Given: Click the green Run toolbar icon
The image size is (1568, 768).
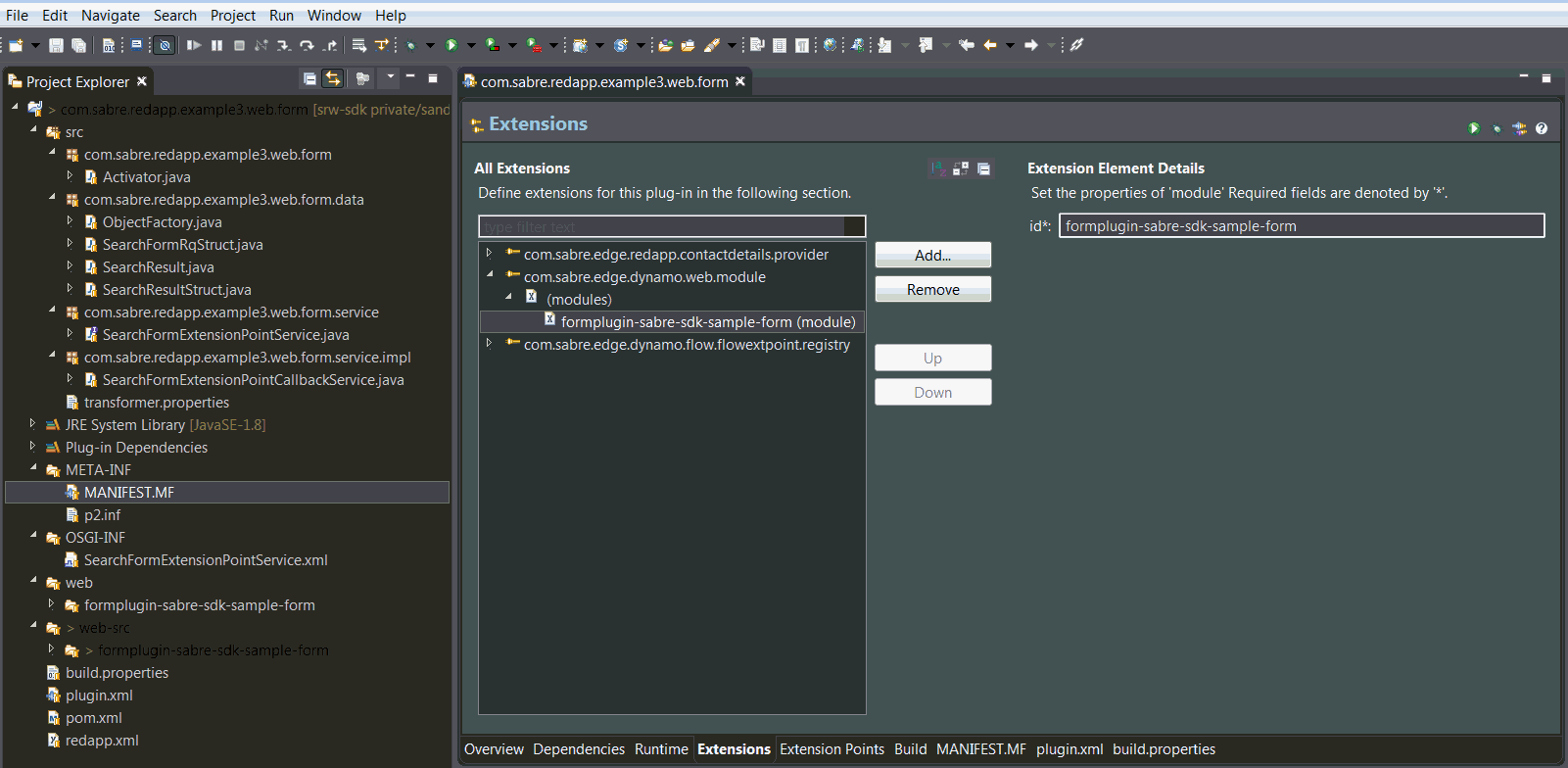Looking at the screenshot, I should pos(451,45).
